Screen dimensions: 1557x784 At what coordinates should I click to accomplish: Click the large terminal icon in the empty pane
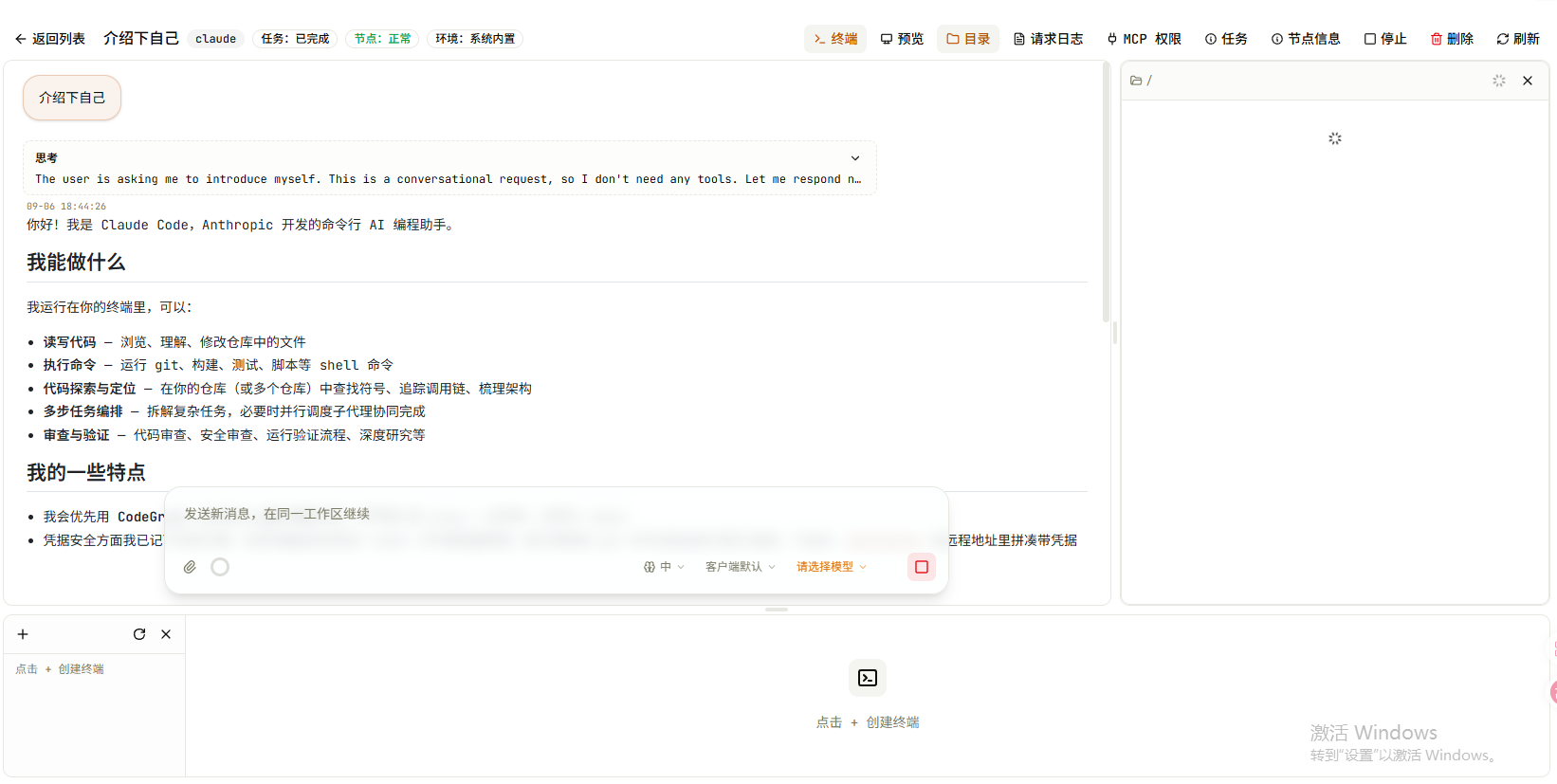[x=868, y=678]
